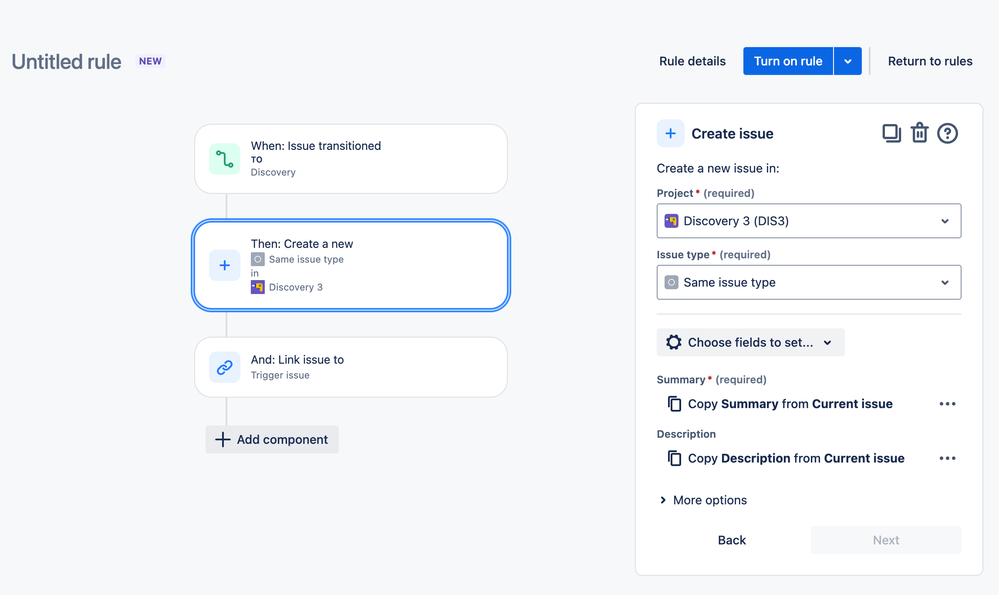Expand More options section
The image size is (999, 595).
(703, 500)
